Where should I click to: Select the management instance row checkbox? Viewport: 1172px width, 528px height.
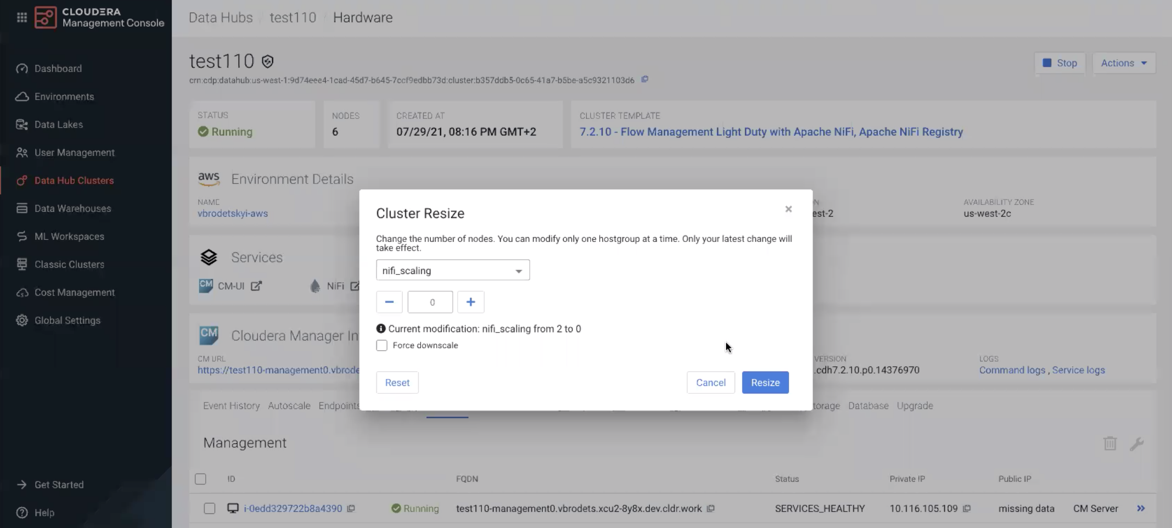pyautogui.click(x=209, y=508)
